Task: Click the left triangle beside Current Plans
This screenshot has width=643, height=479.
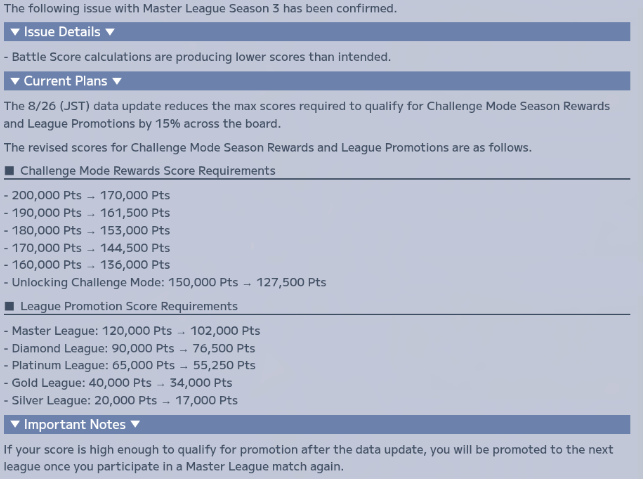Action: tap(15, 81)
